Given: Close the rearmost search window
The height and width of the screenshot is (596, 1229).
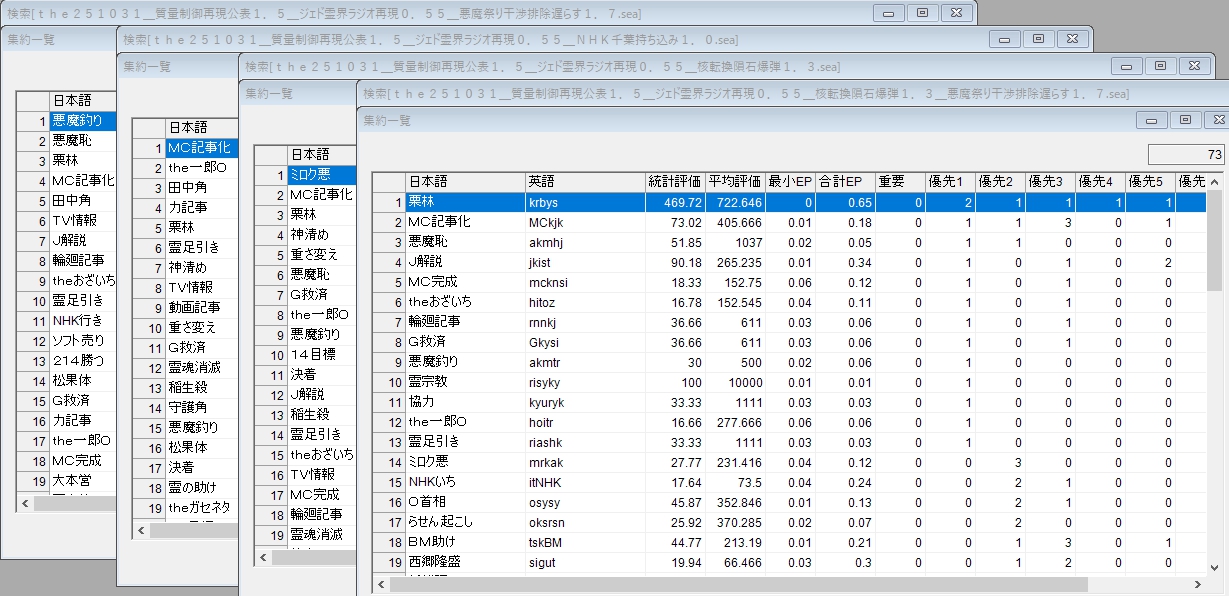Looking at the screenshot, I should [x=956, y=13].
